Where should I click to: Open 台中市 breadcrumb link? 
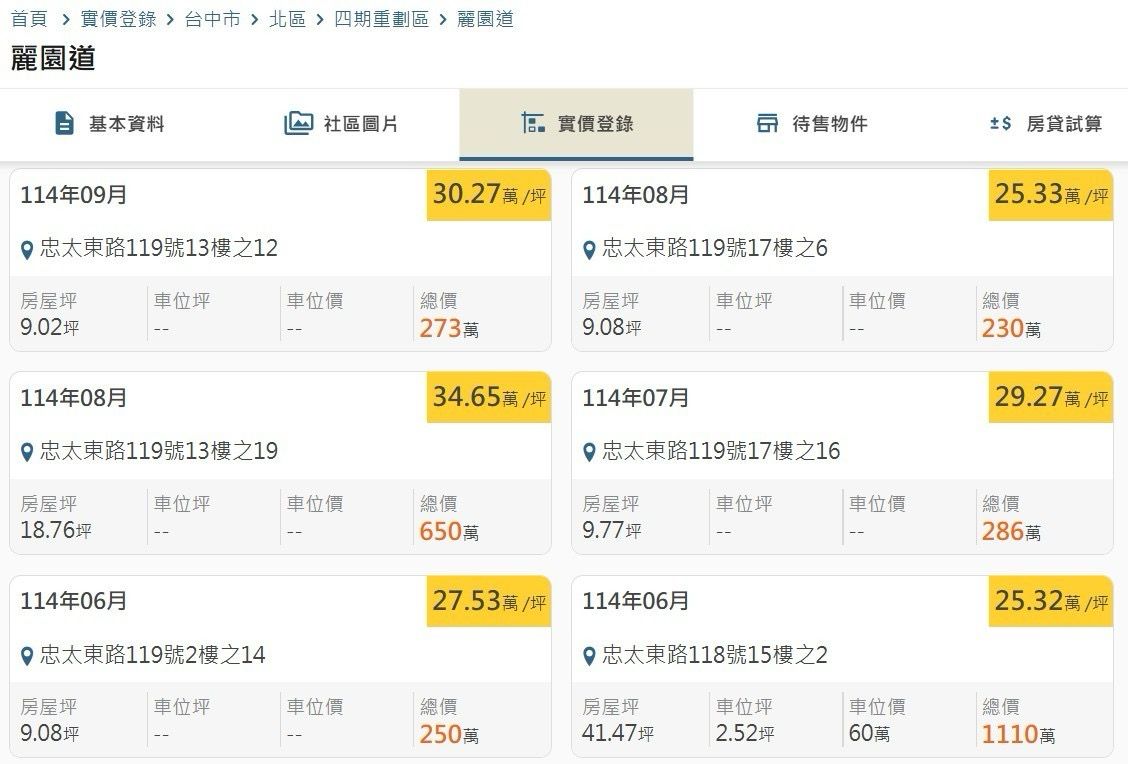[212, 19]
